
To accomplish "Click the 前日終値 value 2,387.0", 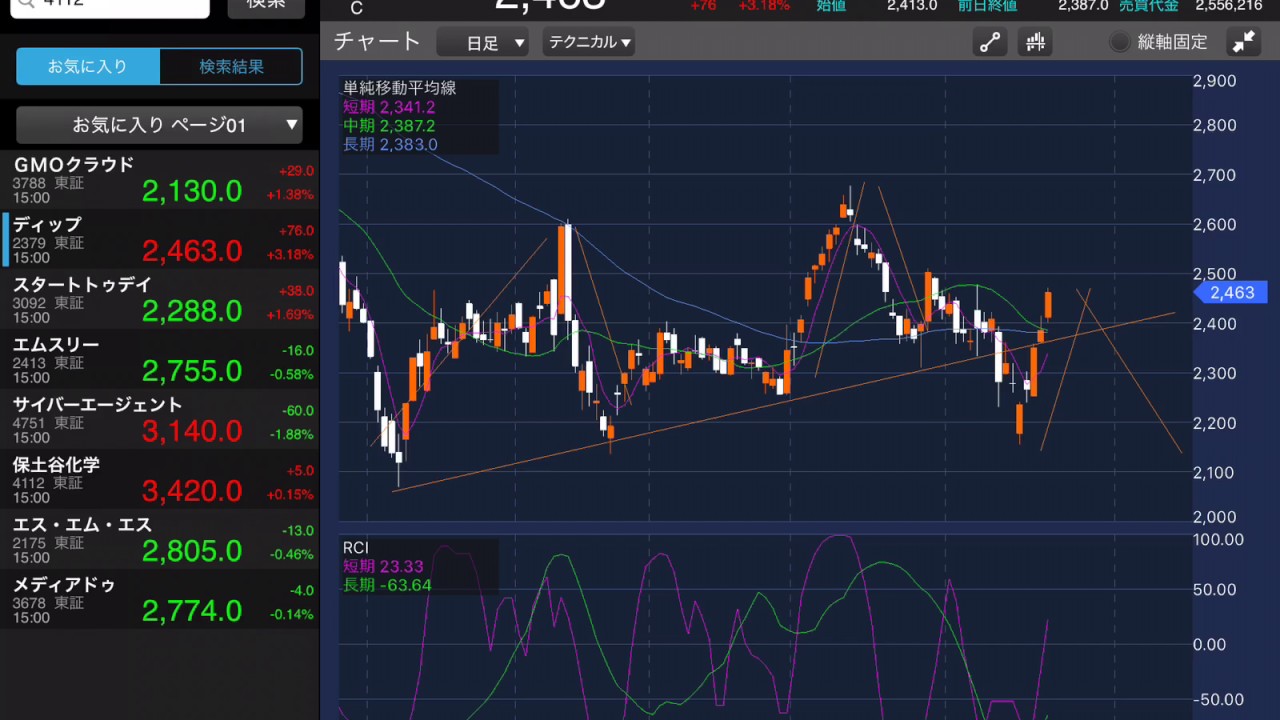I will click(1083, 5).
